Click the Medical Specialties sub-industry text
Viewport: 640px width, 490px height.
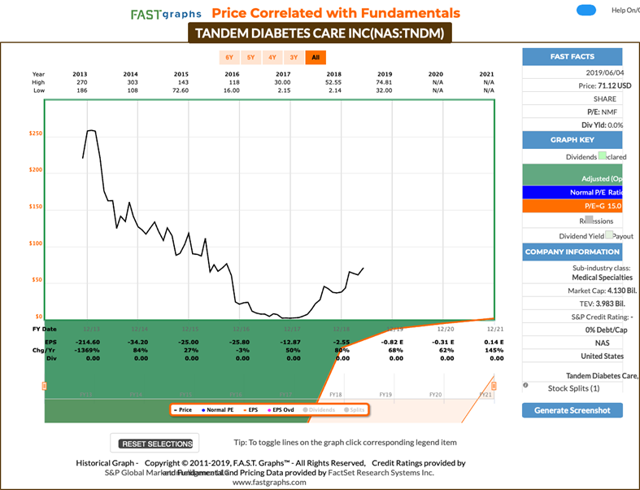602,278
